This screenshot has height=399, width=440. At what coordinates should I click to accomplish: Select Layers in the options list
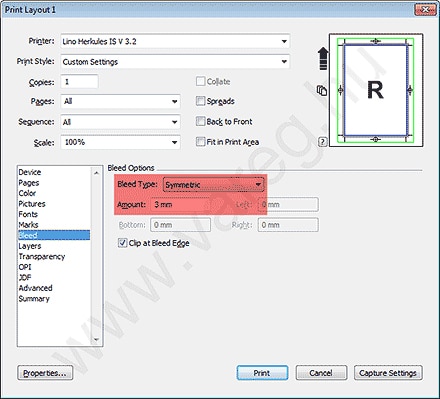[54, 246]
